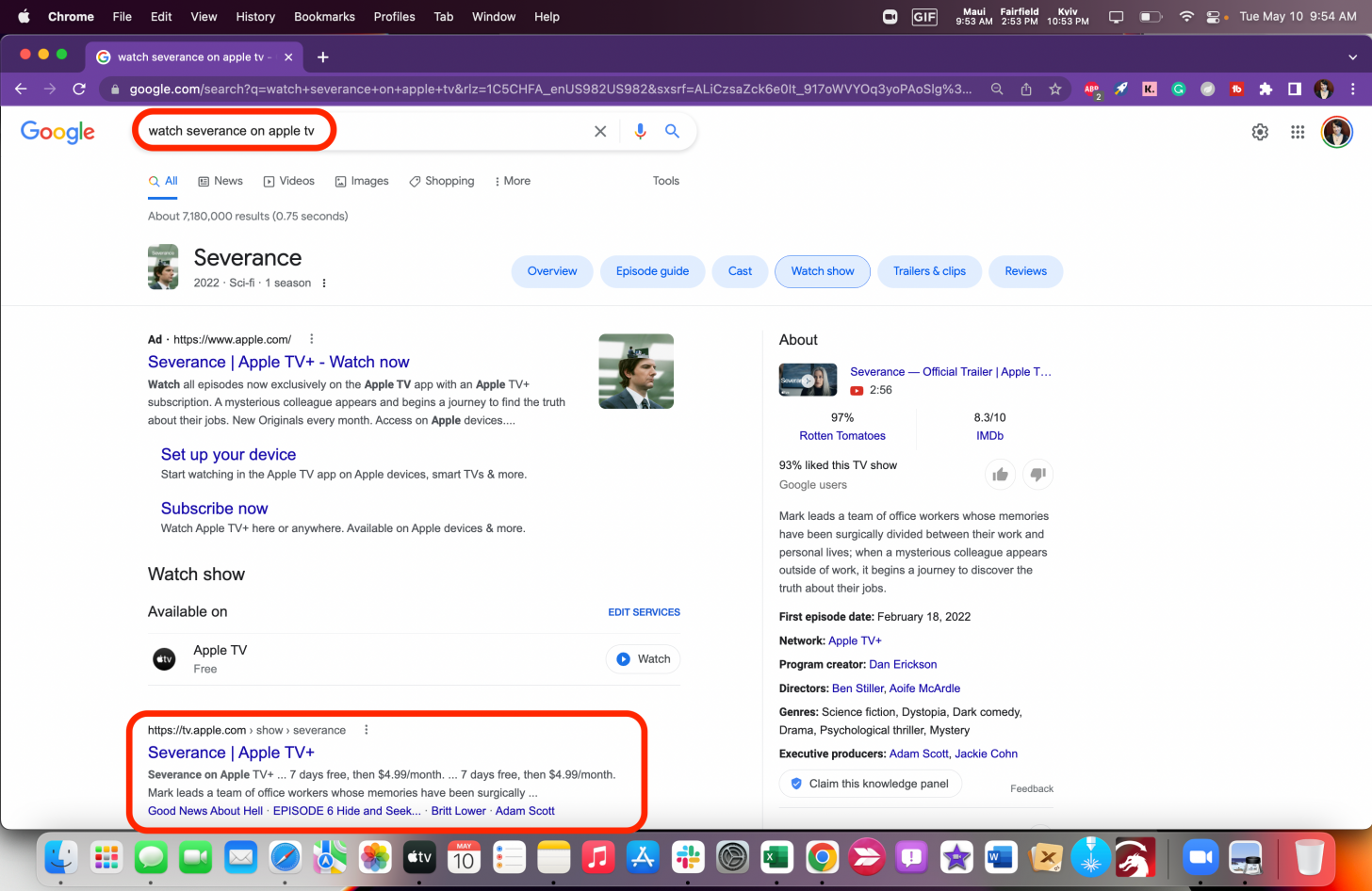Open the Feedback link in knowledge panel

tap(1032, 788)
